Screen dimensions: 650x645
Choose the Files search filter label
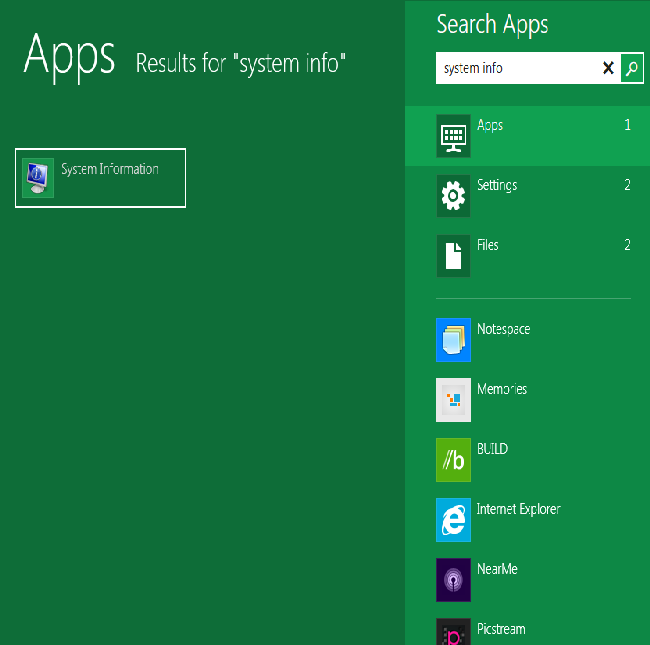[488, 245]
